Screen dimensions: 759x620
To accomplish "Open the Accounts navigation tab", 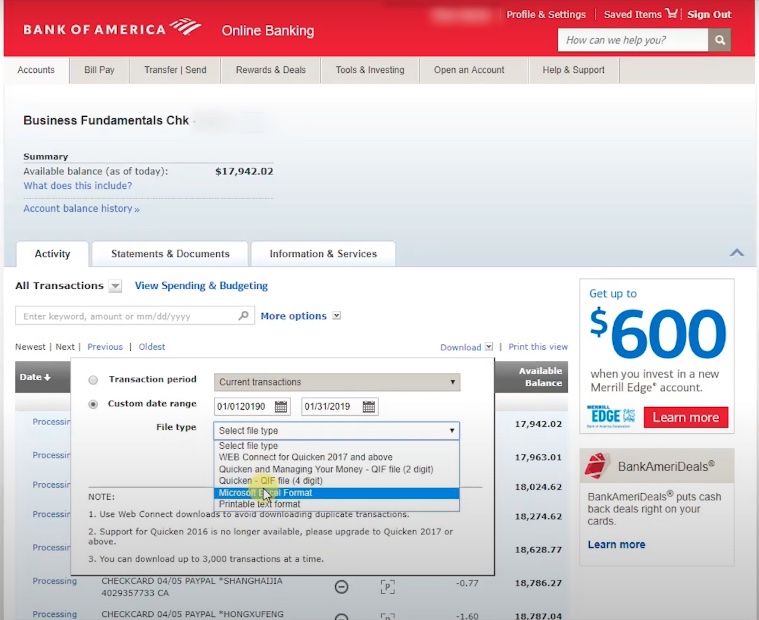I will (x=36, y=70).
